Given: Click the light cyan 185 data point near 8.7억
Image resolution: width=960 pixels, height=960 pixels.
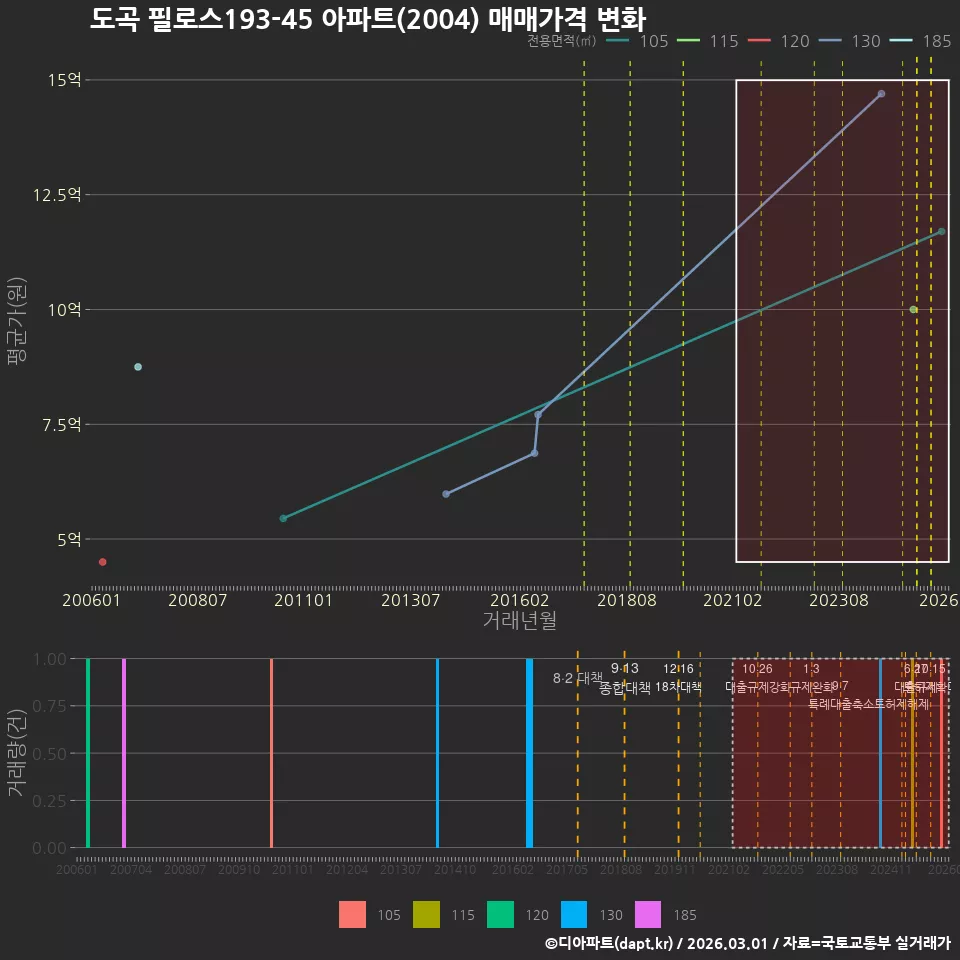Looking at the screenshot, I should [138, 367].
